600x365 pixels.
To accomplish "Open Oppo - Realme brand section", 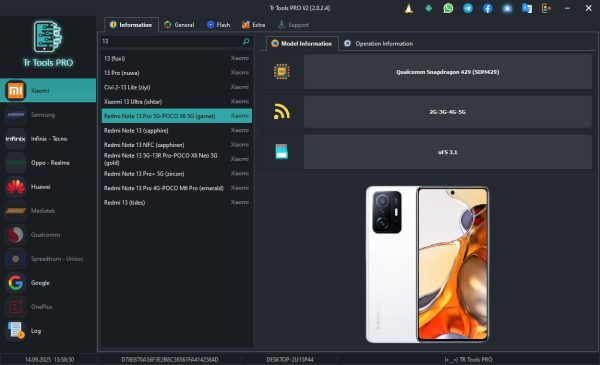I will pyautogui.click(x=48, y=163).
